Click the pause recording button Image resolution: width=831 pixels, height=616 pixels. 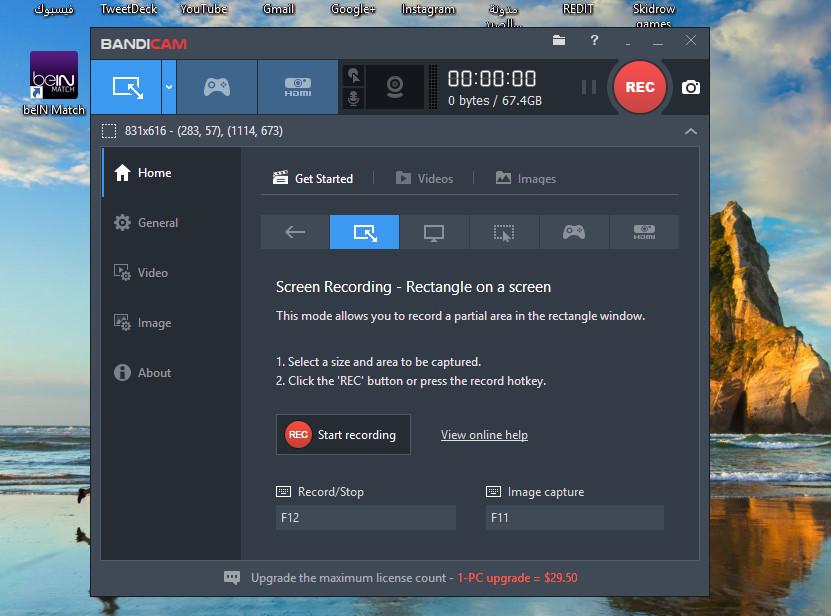click(588, 87)
